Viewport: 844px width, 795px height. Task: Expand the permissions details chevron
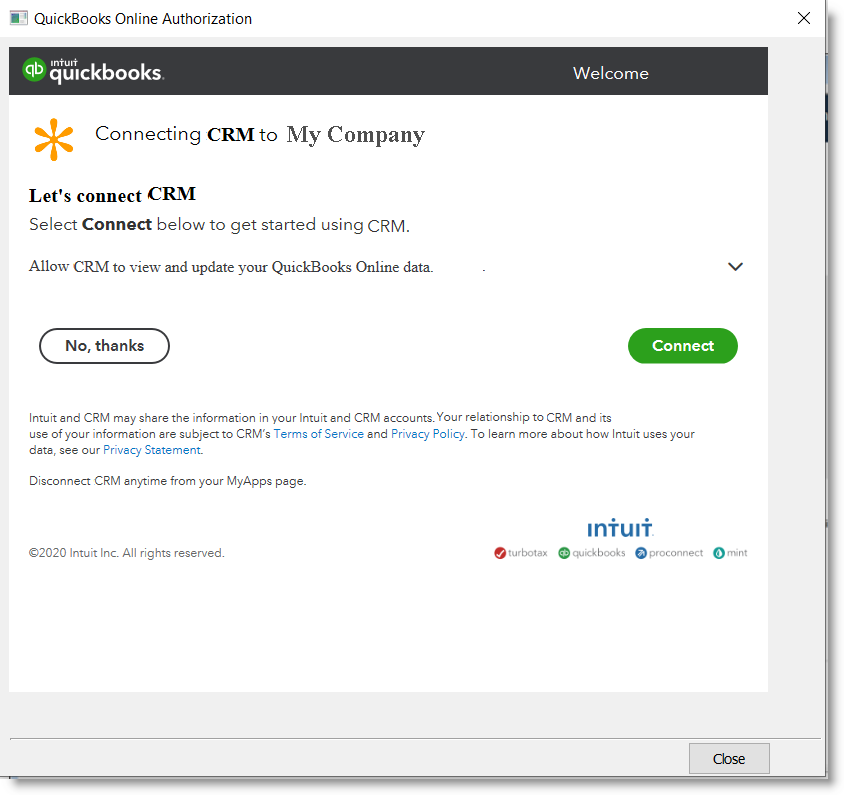(735, 267)
